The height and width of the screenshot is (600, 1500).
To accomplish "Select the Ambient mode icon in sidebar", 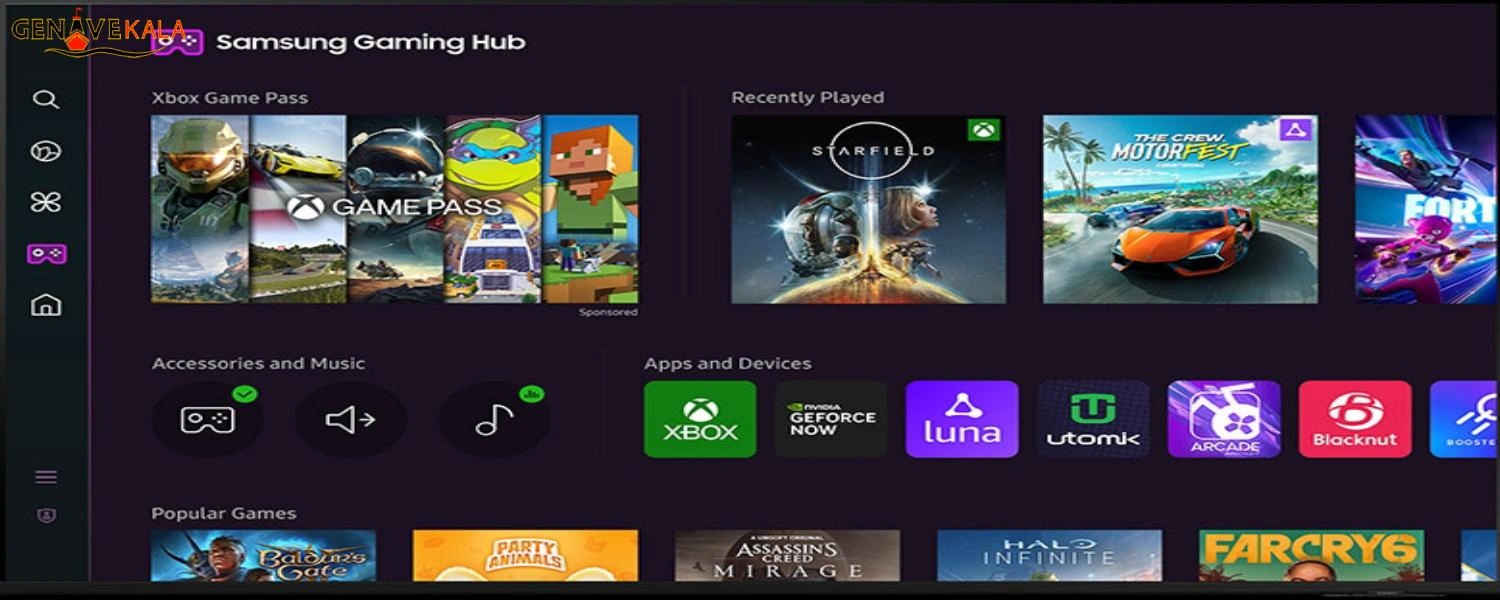I will tap(46, 151).
